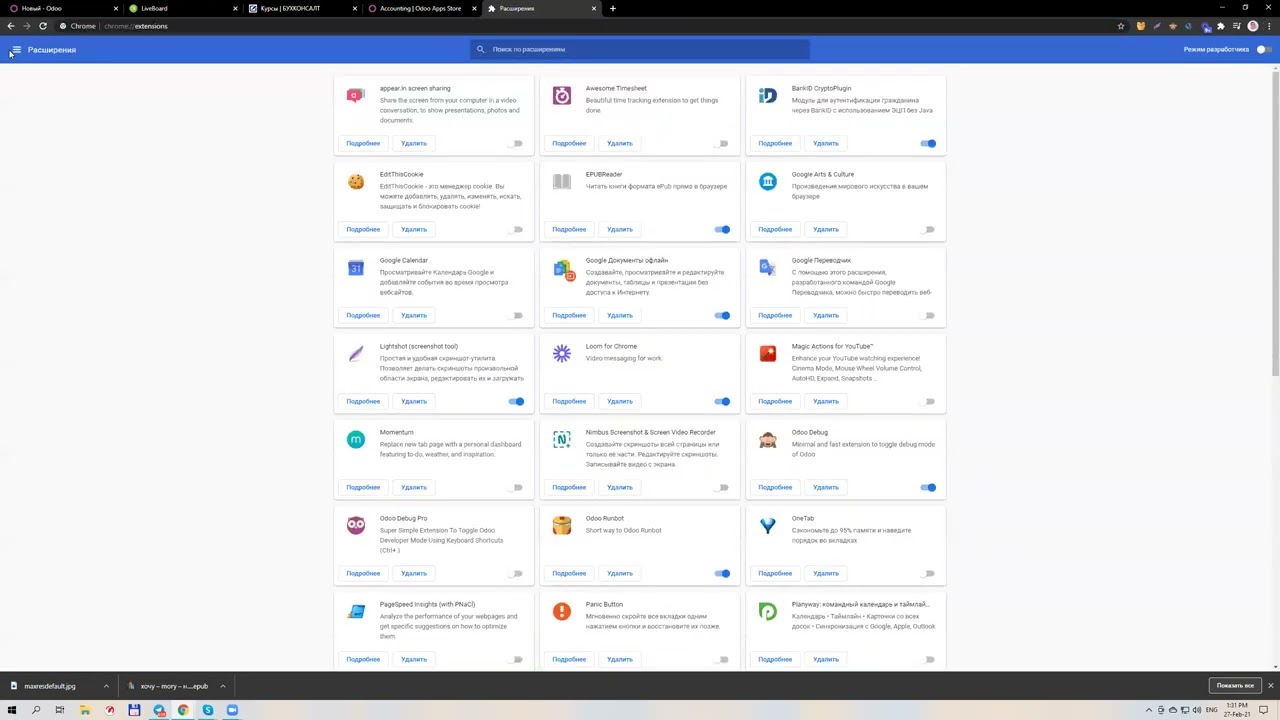Click the BankID CryptoPlugin extension icon
1280x720 pixels.
click(767, 95)
